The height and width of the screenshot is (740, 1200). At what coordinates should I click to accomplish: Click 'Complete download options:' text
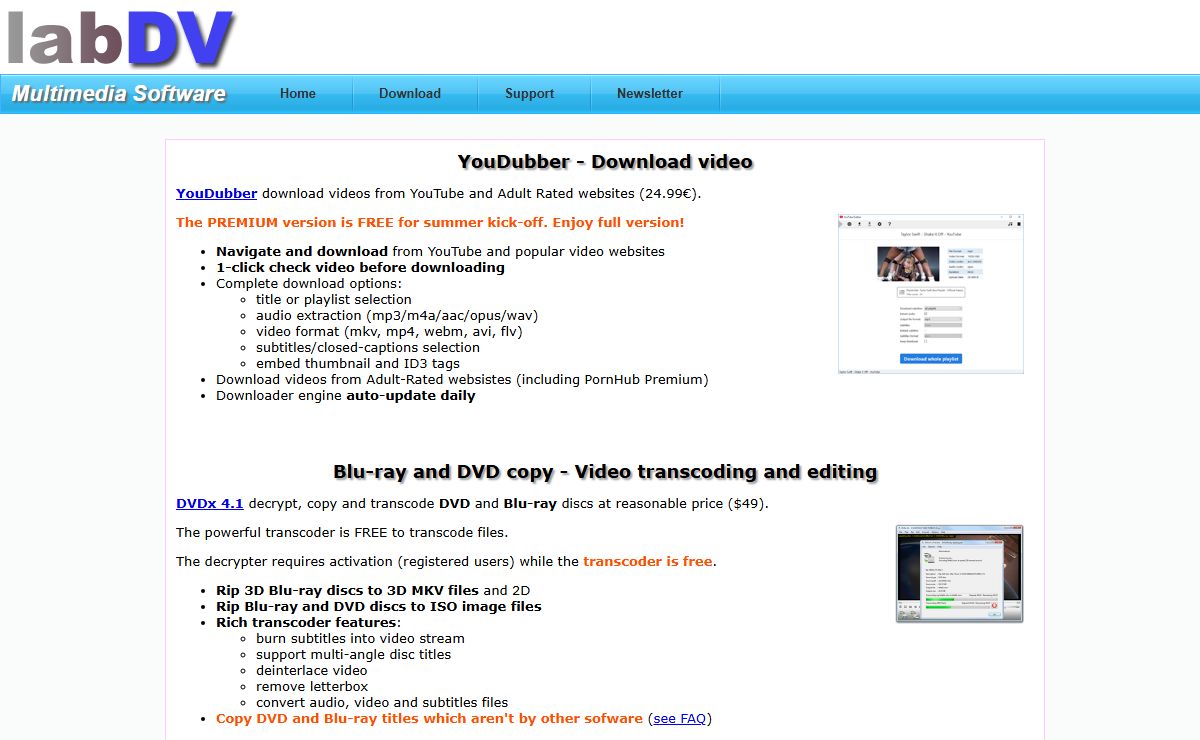click(309, 283)
